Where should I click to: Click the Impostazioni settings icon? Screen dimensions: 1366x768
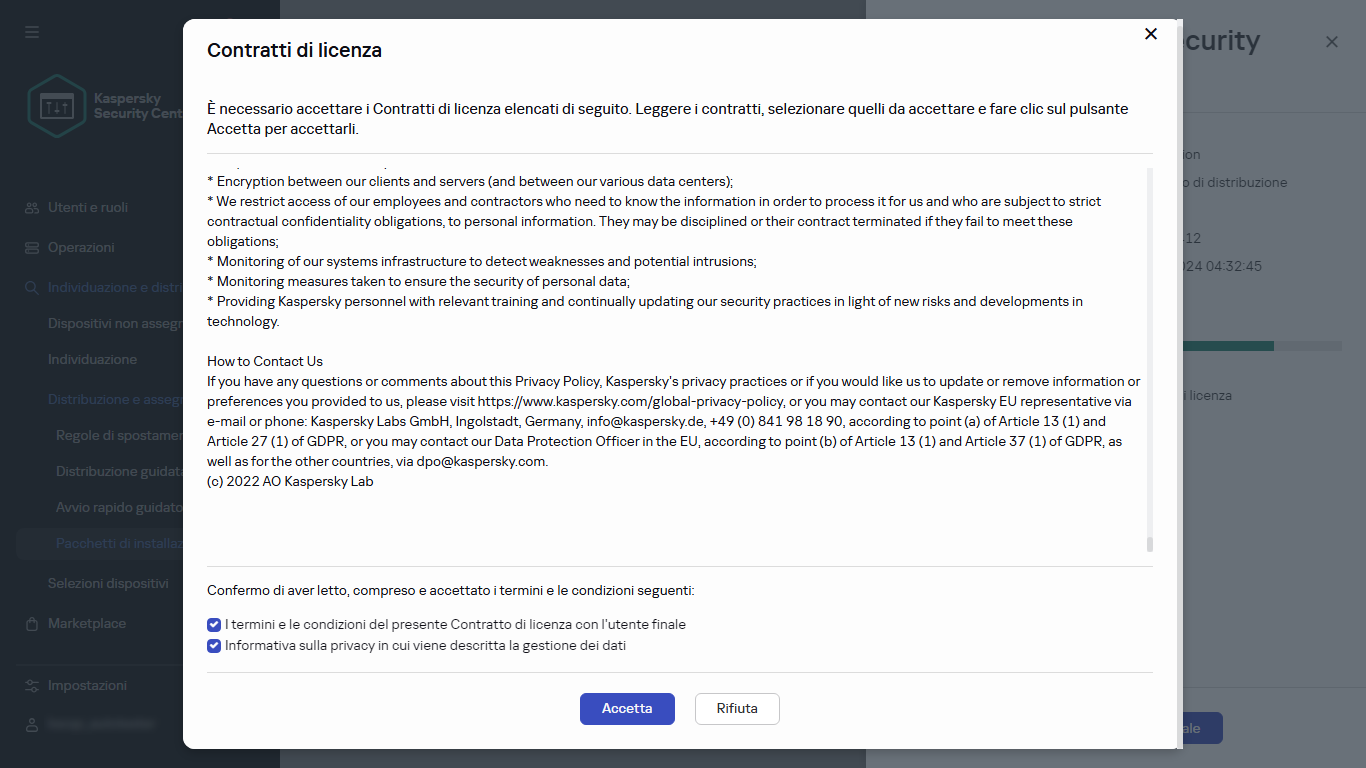[32, 686]
